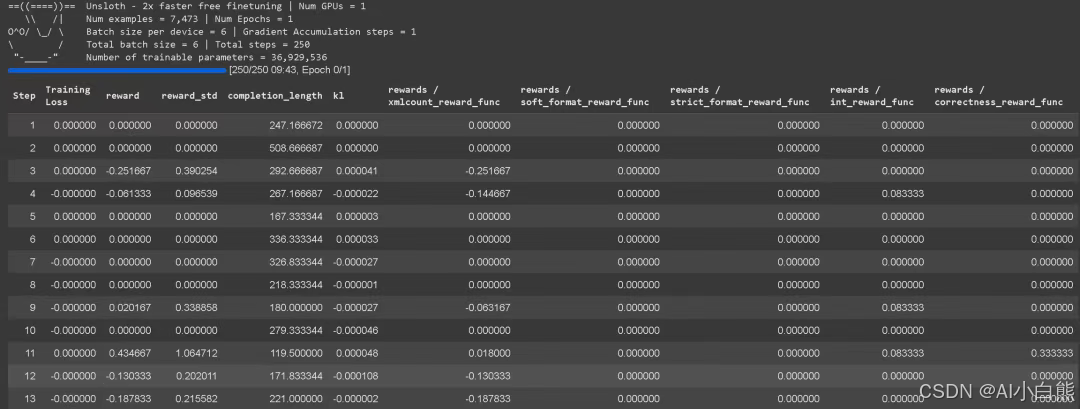Click kl value -0.000108

coord(355,375)
